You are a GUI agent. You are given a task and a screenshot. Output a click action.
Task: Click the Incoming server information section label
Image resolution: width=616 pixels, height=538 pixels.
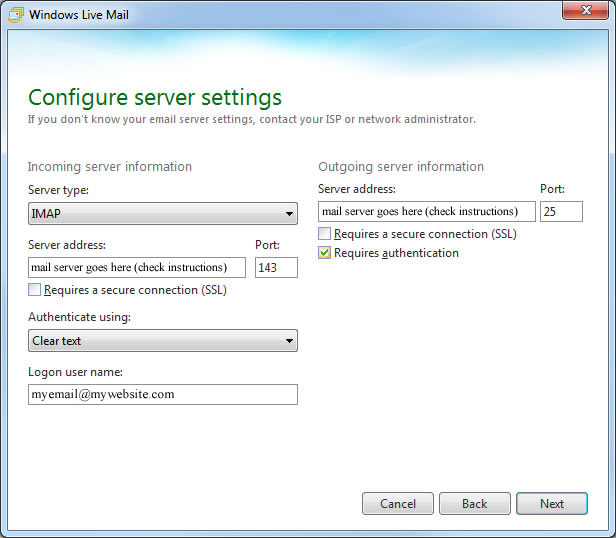tap(110, 167)
